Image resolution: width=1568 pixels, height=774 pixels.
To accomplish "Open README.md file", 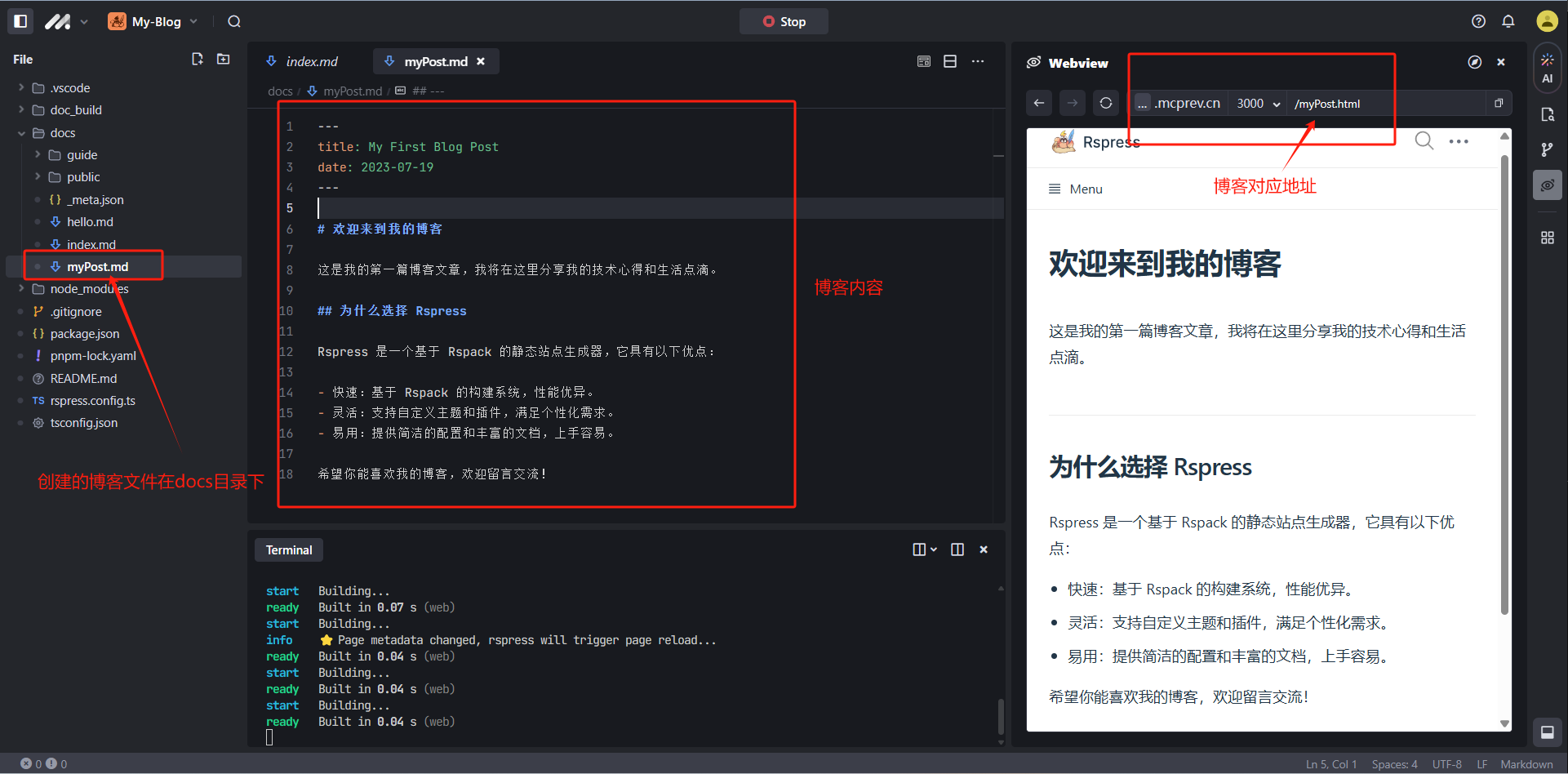I will 83,378.
